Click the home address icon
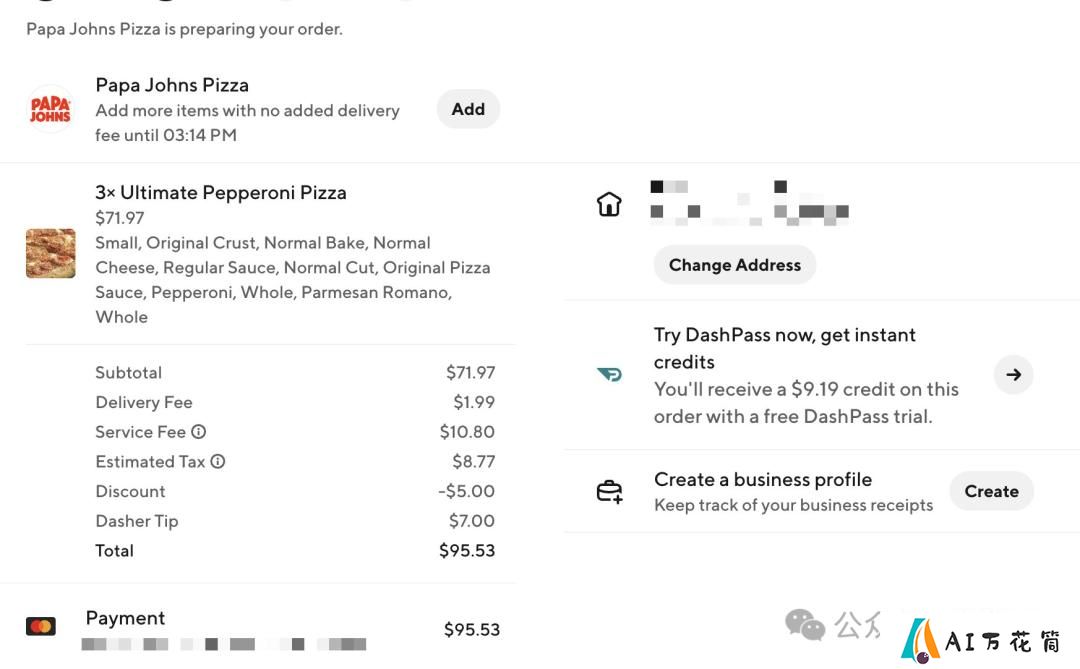 (609, 204)
